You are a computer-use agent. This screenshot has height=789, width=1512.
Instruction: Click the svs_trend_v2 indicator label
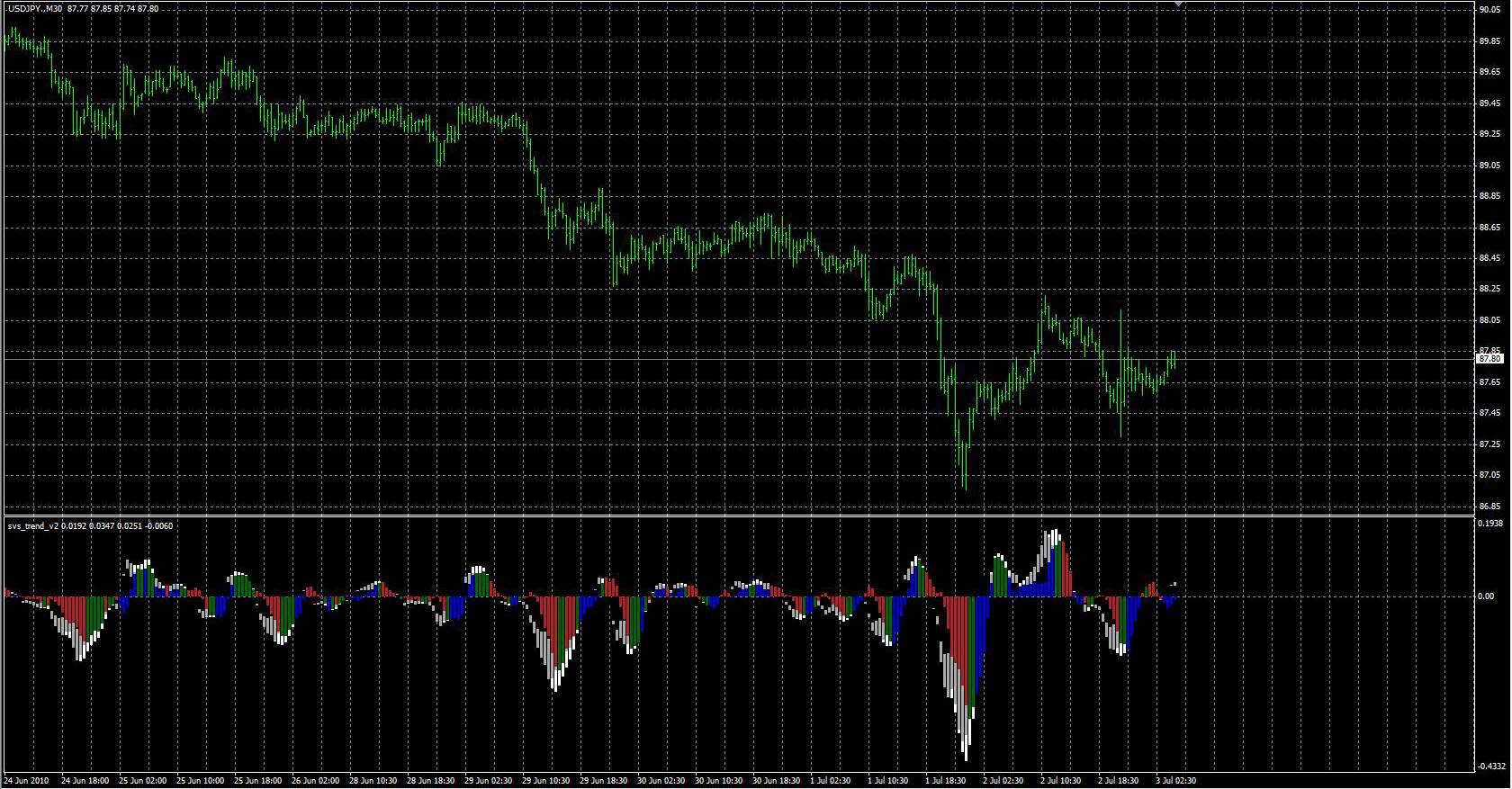tap(32, 525)
